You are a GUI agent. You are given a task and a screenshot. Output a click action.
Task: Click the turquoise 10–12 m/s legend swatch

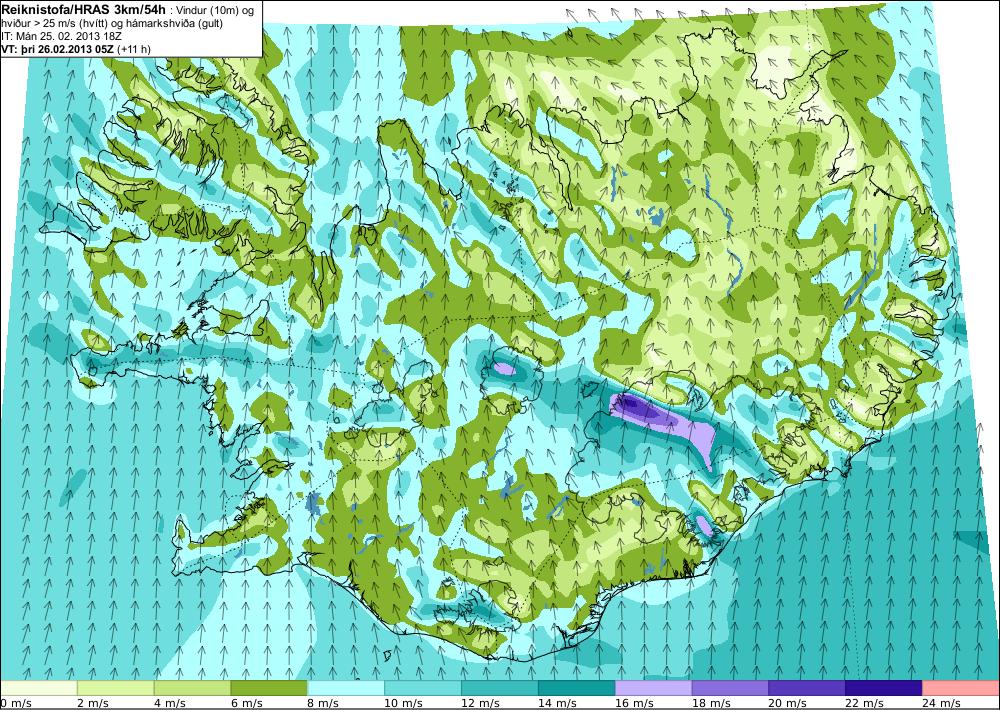pos(423,688)
